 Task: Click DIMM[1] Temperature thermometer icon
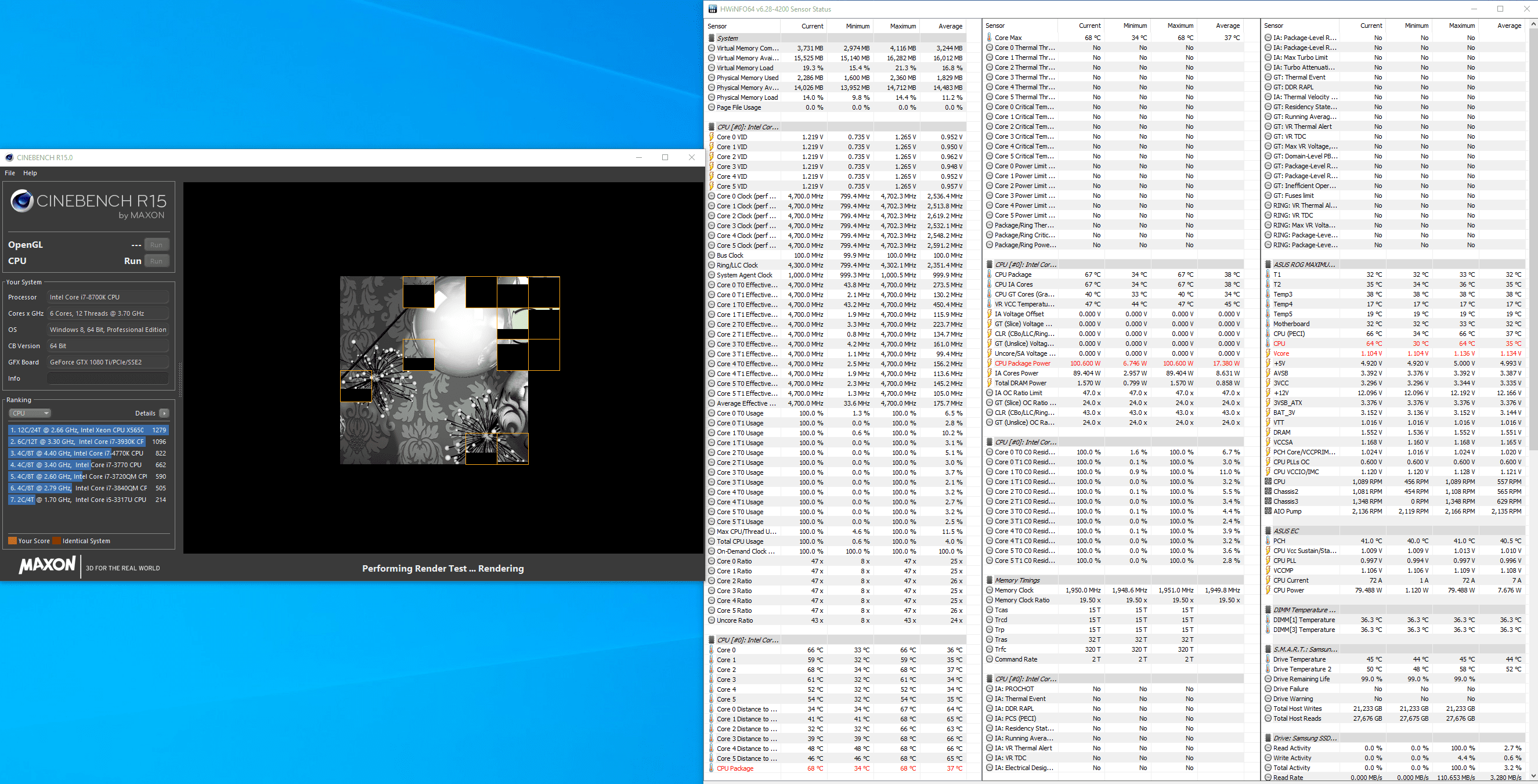[x=1268, y=620]
